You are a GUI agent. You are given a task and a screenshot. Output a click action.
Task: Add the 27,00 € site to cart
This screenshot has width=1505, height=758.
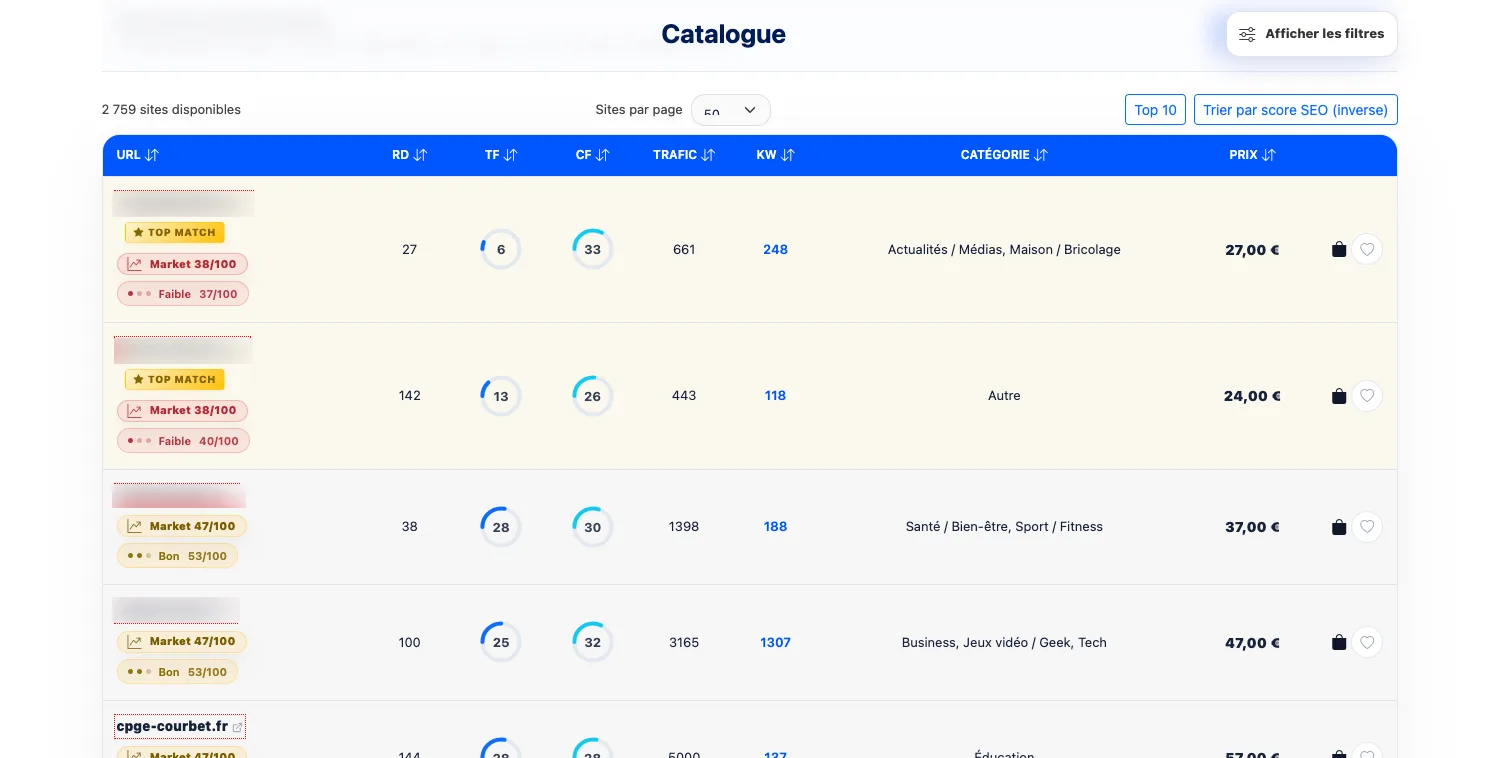click(x=1339, y=250)
